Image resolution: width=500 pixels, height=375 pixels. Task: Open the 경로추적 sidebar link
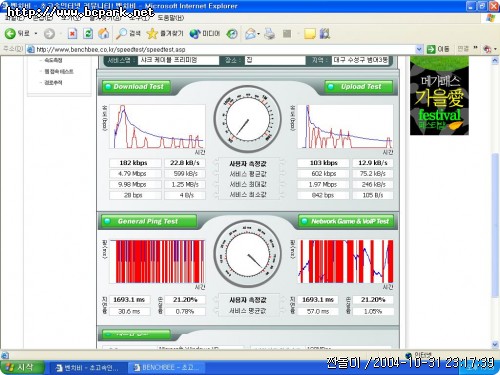pyautogui.click(x=54, y=82)
